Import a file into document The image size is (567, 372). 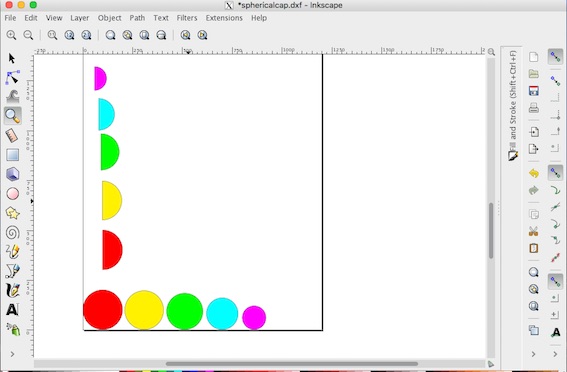(534, 132)
